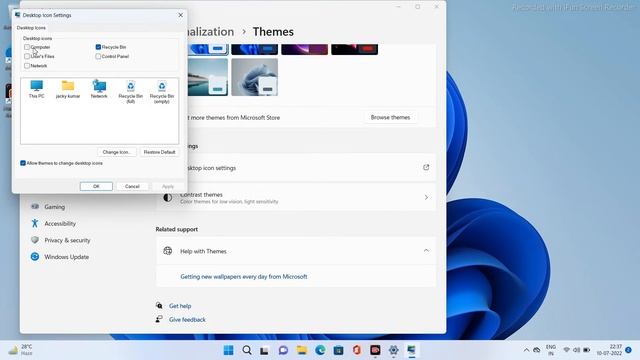Click the Get help link
Viewport: 640px width, 360px height.
[180, 306]
